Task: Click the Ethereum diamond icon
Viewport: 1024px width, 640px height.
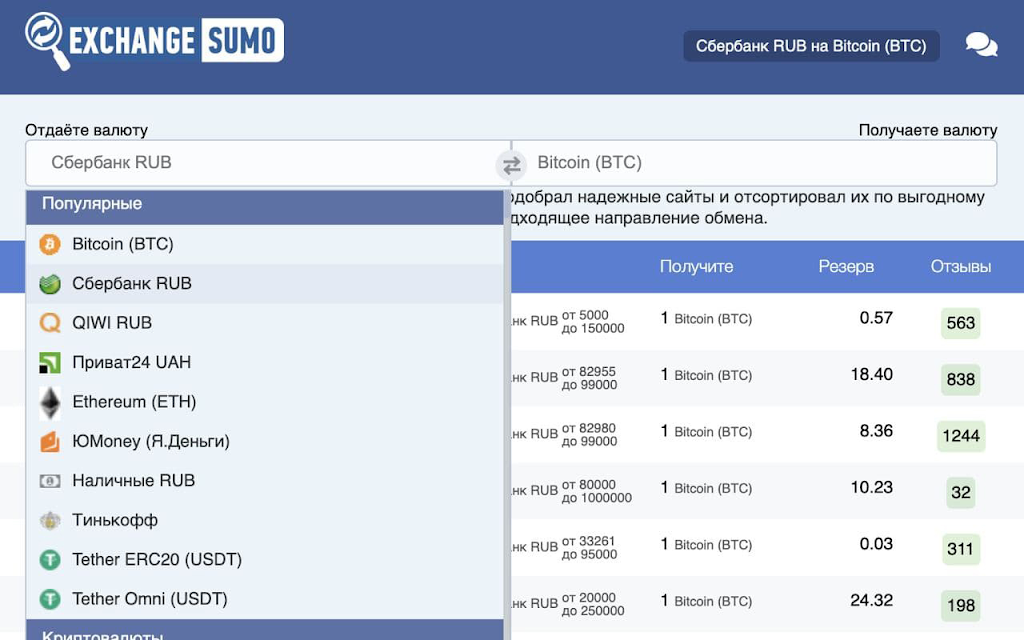Action: coord(50,402)
